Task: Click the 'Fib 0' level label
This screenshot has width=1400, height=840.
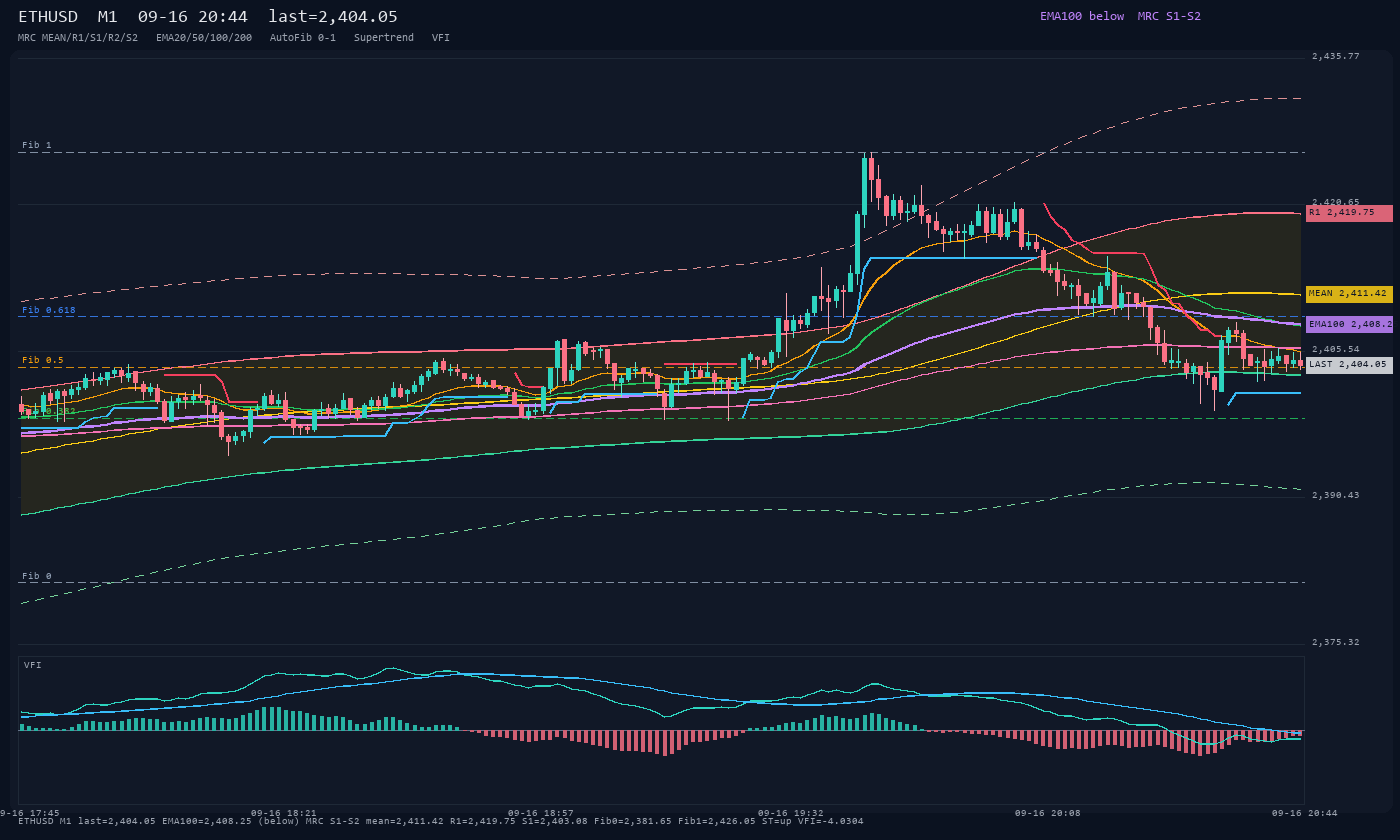Action: 37,577
